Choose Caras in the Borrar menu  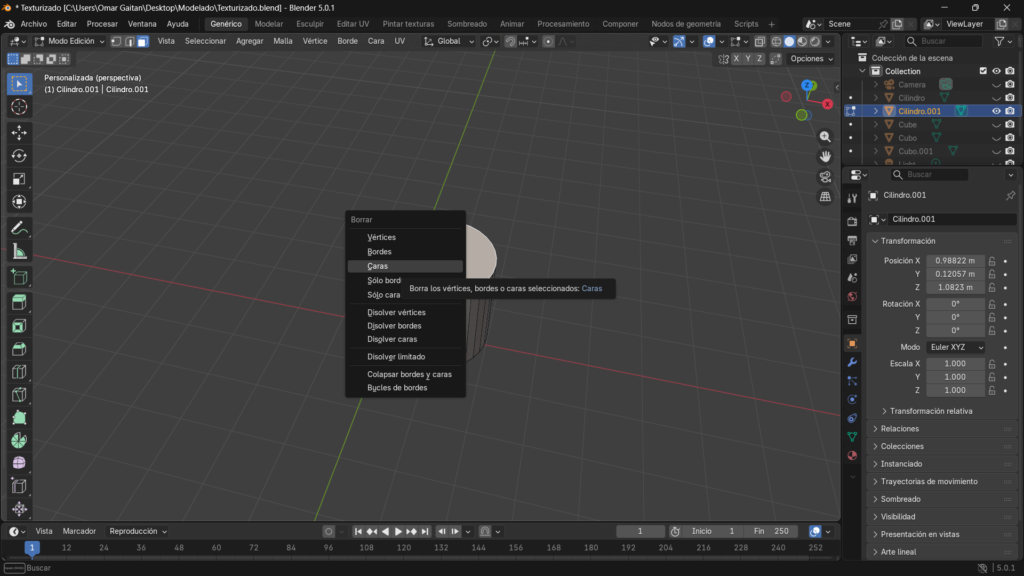(x=378, y=266)
